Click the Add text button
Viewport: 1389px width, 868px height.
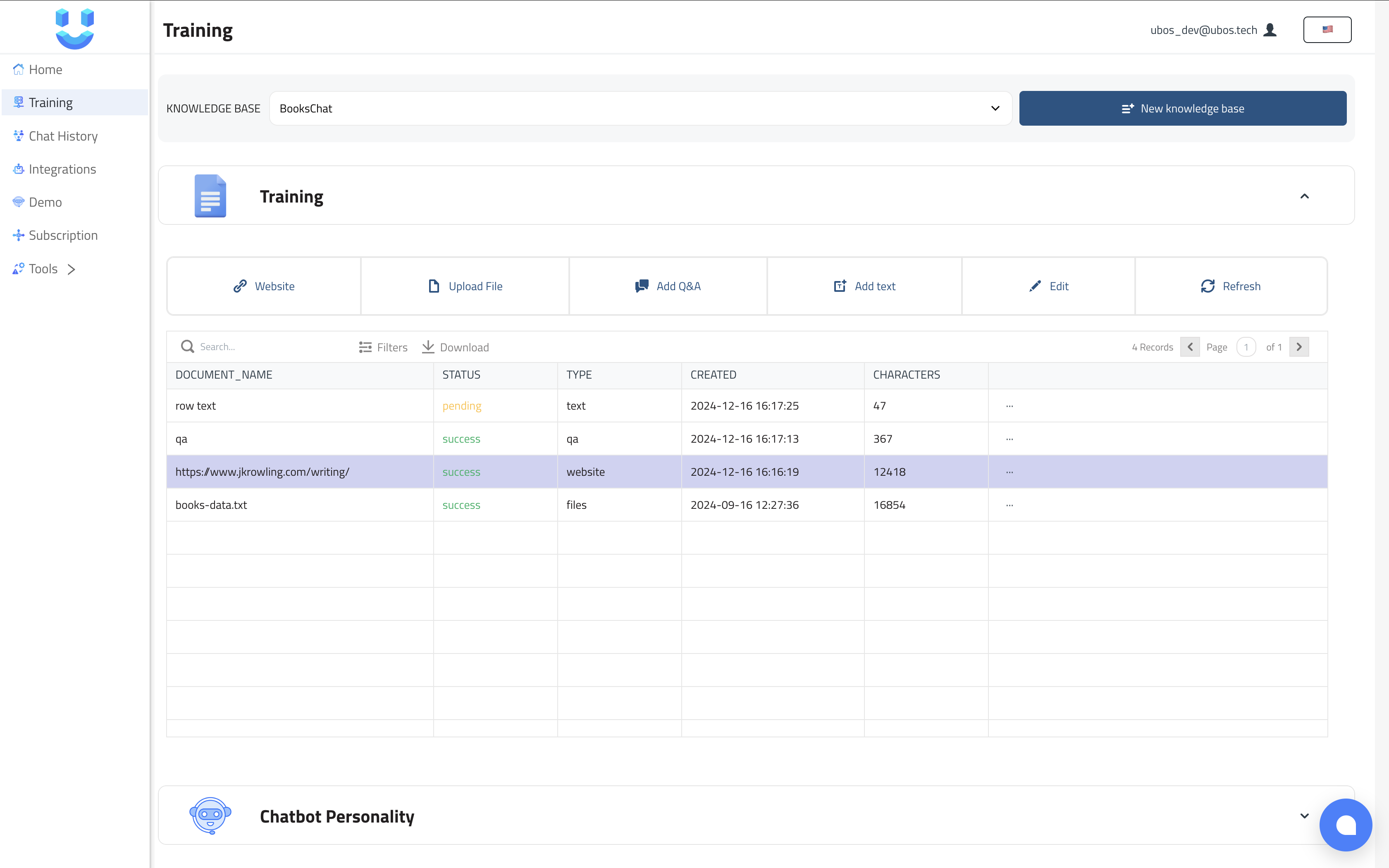pos(864,286)
